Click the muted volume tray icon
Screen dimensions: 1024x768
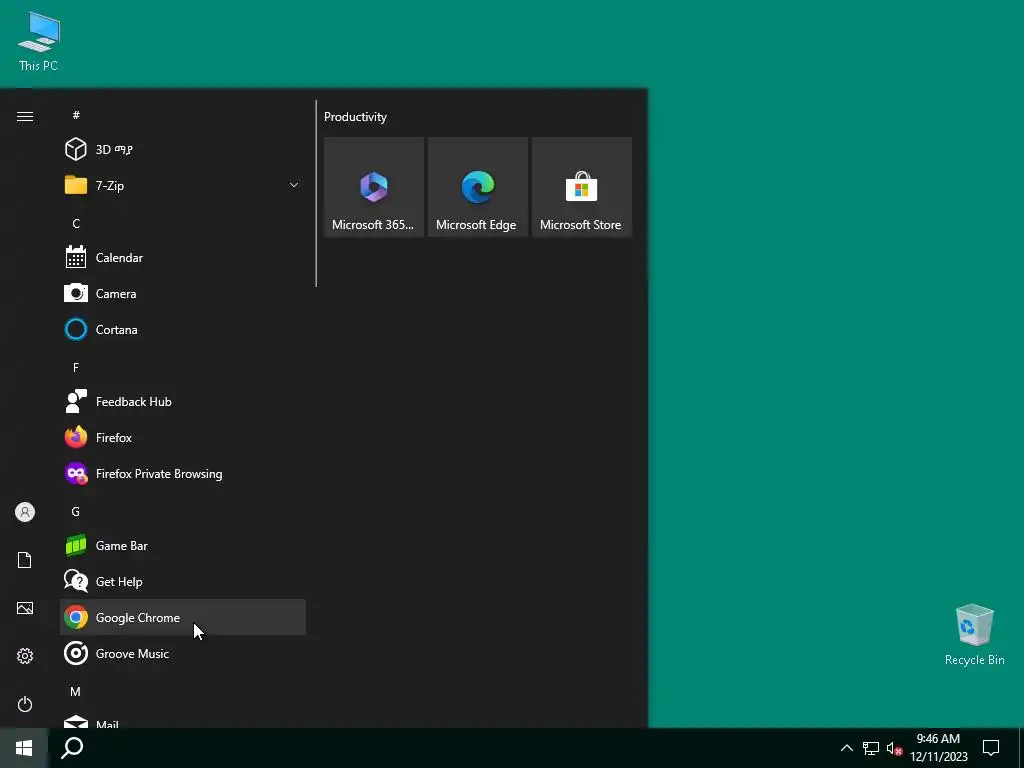(894, 748)
